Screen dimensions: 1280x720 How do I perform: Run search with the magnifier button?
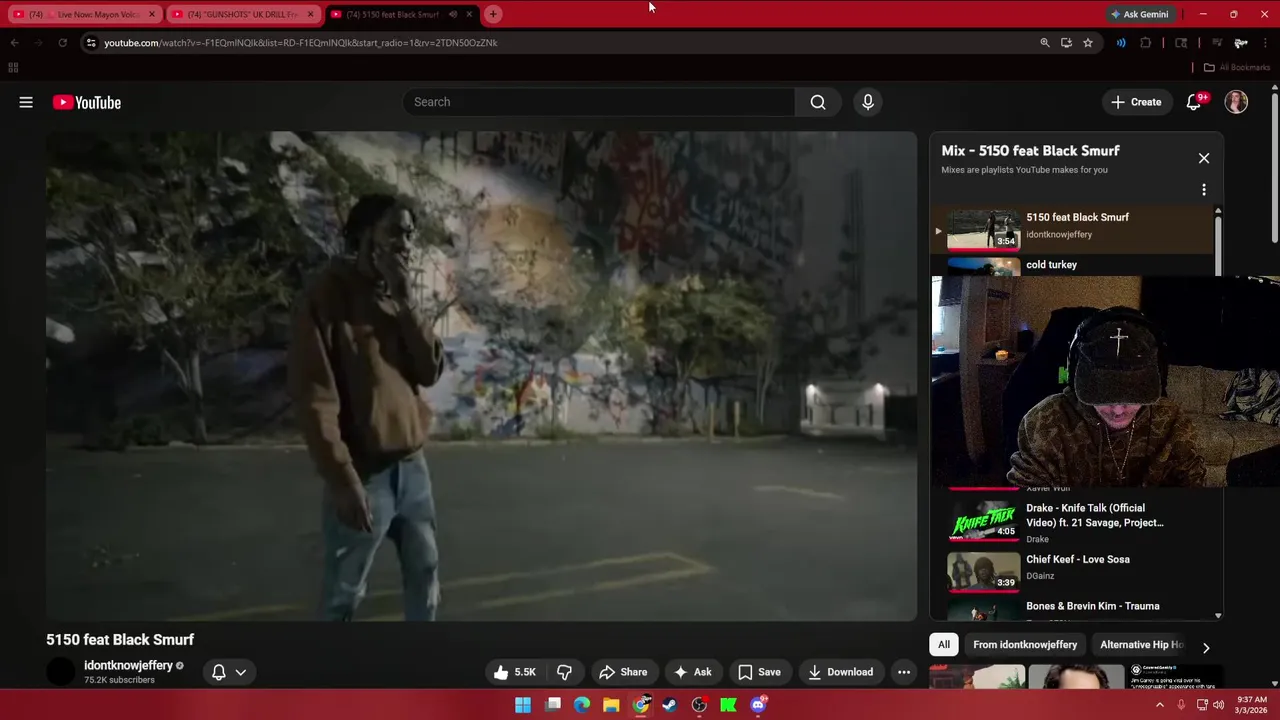tap(818, 102)
